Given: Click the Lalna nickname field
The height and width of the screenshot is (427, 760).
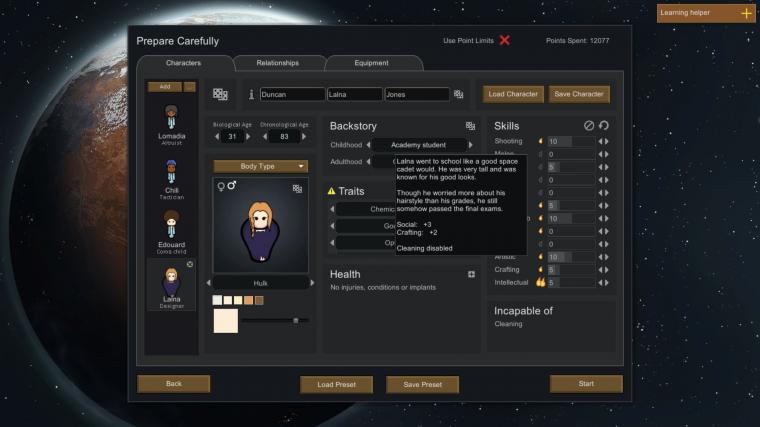Looking at the screenshot, I should (x=354, y=95).
